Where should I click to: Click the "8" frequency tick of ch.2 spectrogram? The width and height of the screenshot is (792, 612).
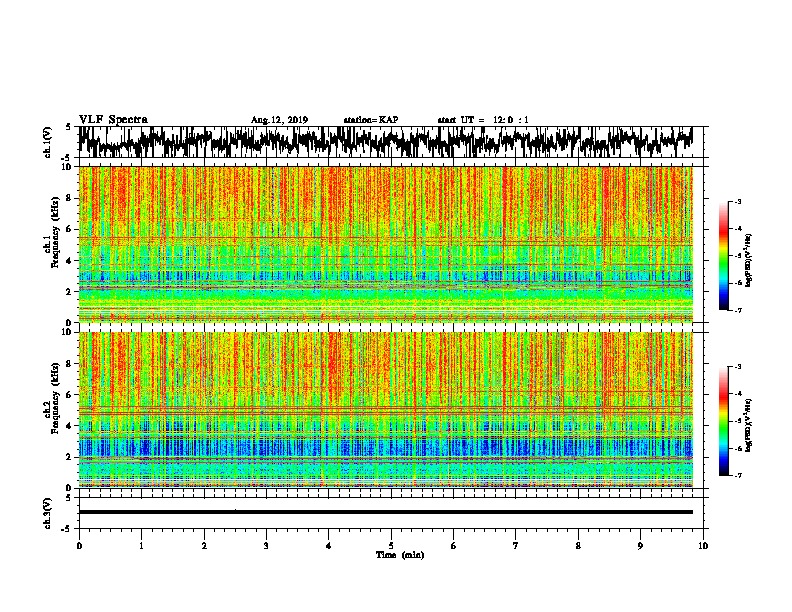point(70,364)
